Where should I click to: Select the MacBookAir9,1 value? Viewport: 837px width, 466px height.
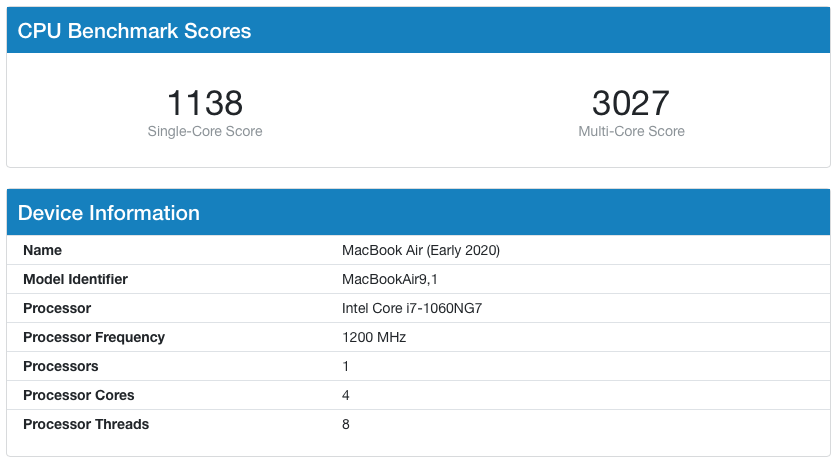[390, 279]
